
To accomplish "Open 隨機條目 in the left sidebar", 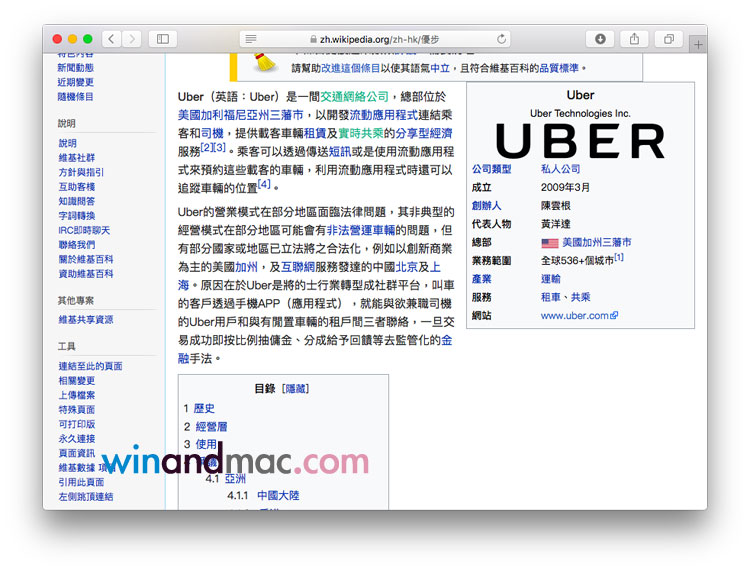I will 76,97.
